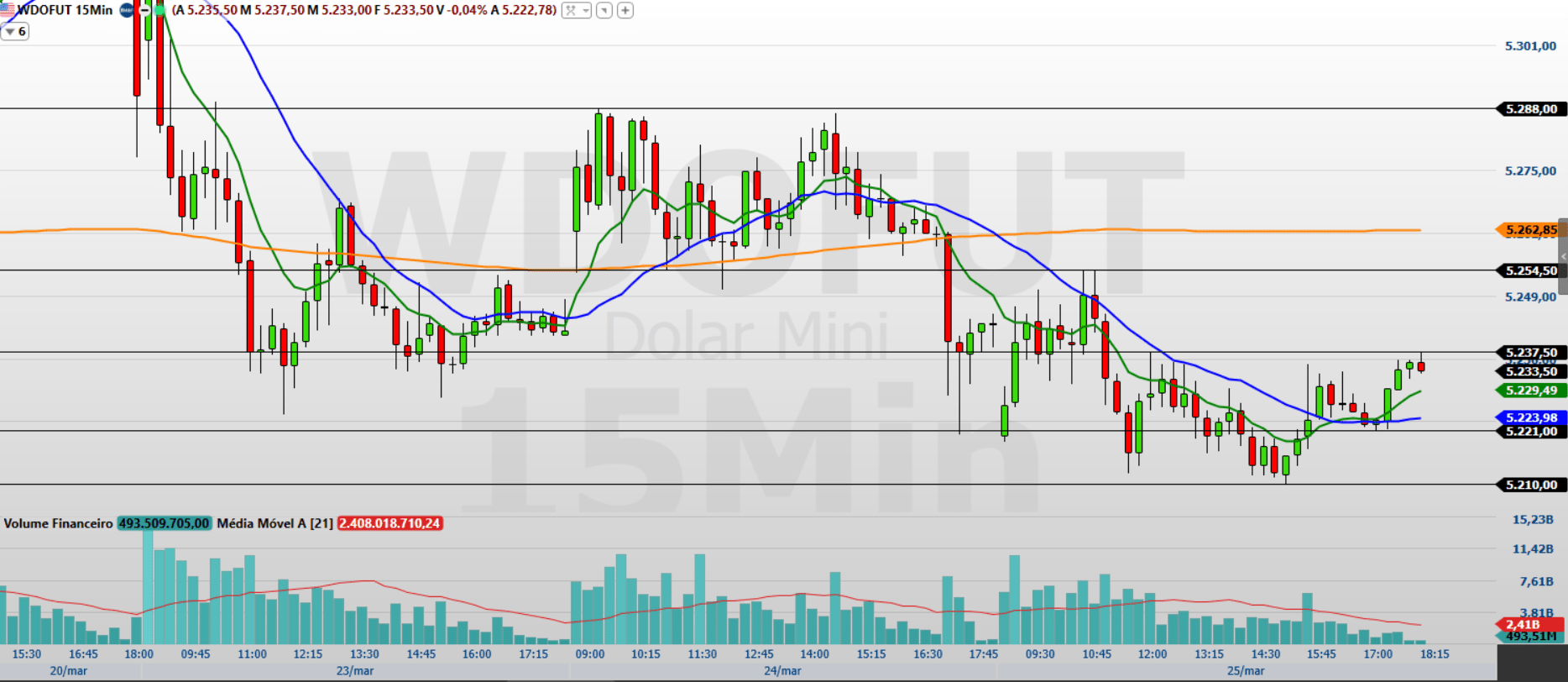The width and height of the screenshot is (1568, 682).
Task: Click the 5.210,00 support line price tag
Action: coord(1529,485)
